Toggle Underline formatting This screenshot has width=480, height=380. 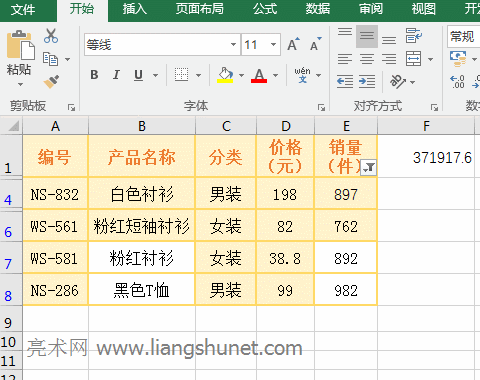pyautogui.click(x=138, y=75)
